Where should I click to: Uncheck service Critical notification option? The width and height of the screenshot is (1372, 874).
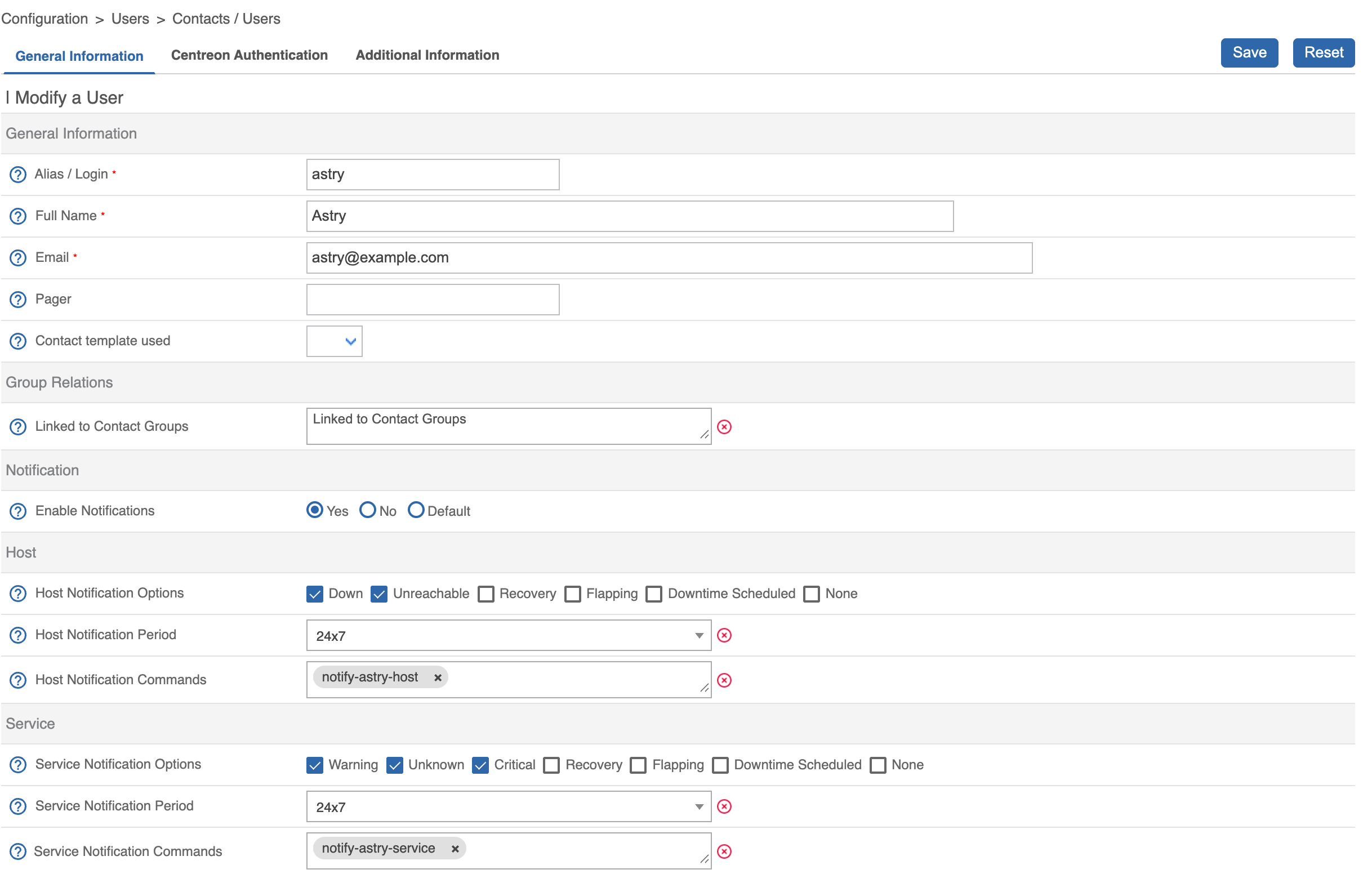(x=480, y=765)
